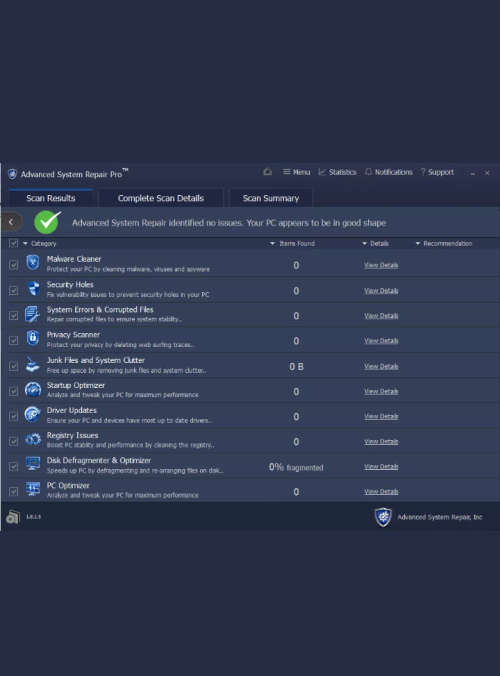Screen dimensions: 500x676
Task: Uncheck Disk Defragmenter & Optimizer checkbox
Action: [x=13, y=466]
